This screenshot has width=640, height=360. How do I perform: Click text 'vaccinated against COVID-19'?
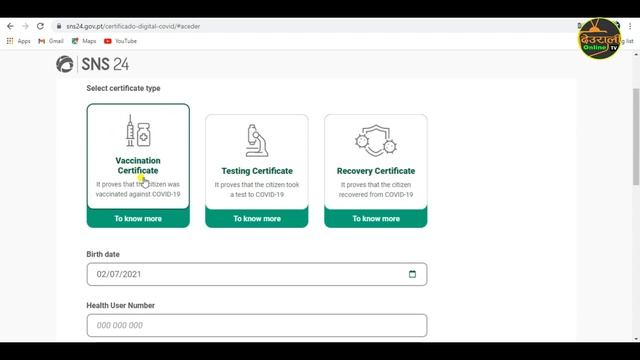pyautogui.click(x=138, y=194)
